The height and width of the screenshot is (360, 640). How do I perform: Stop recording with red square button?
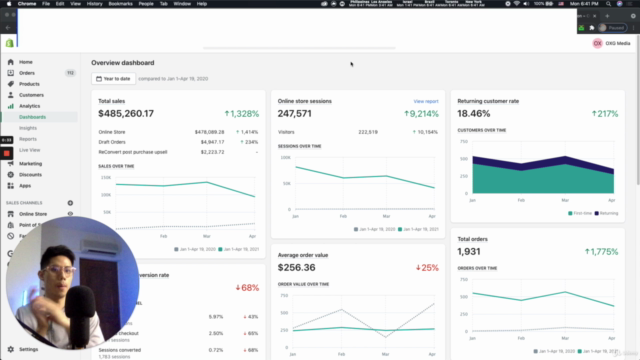click(x=7, y=153)
